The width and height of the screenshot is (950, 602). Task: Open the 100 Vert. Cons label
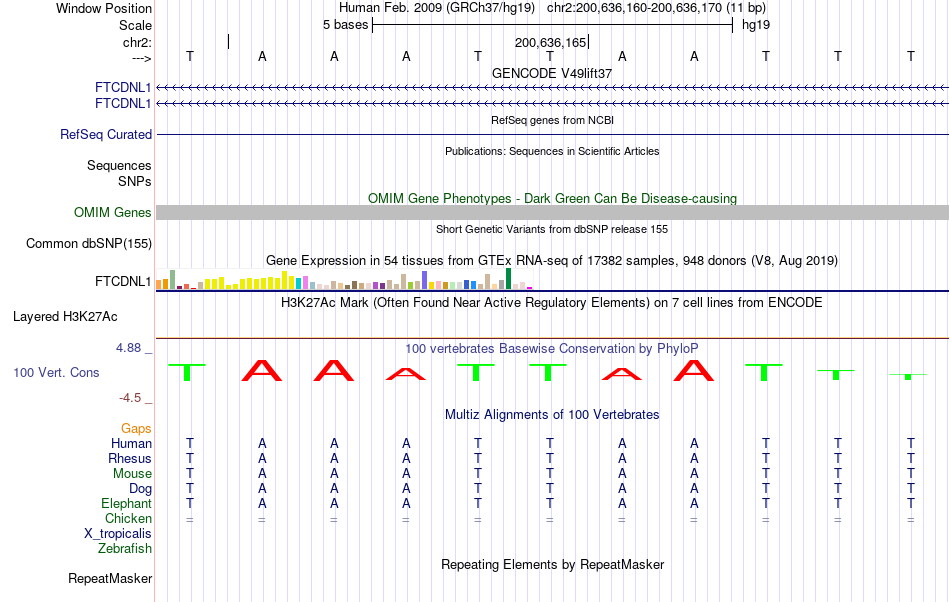tap(56, 372)
